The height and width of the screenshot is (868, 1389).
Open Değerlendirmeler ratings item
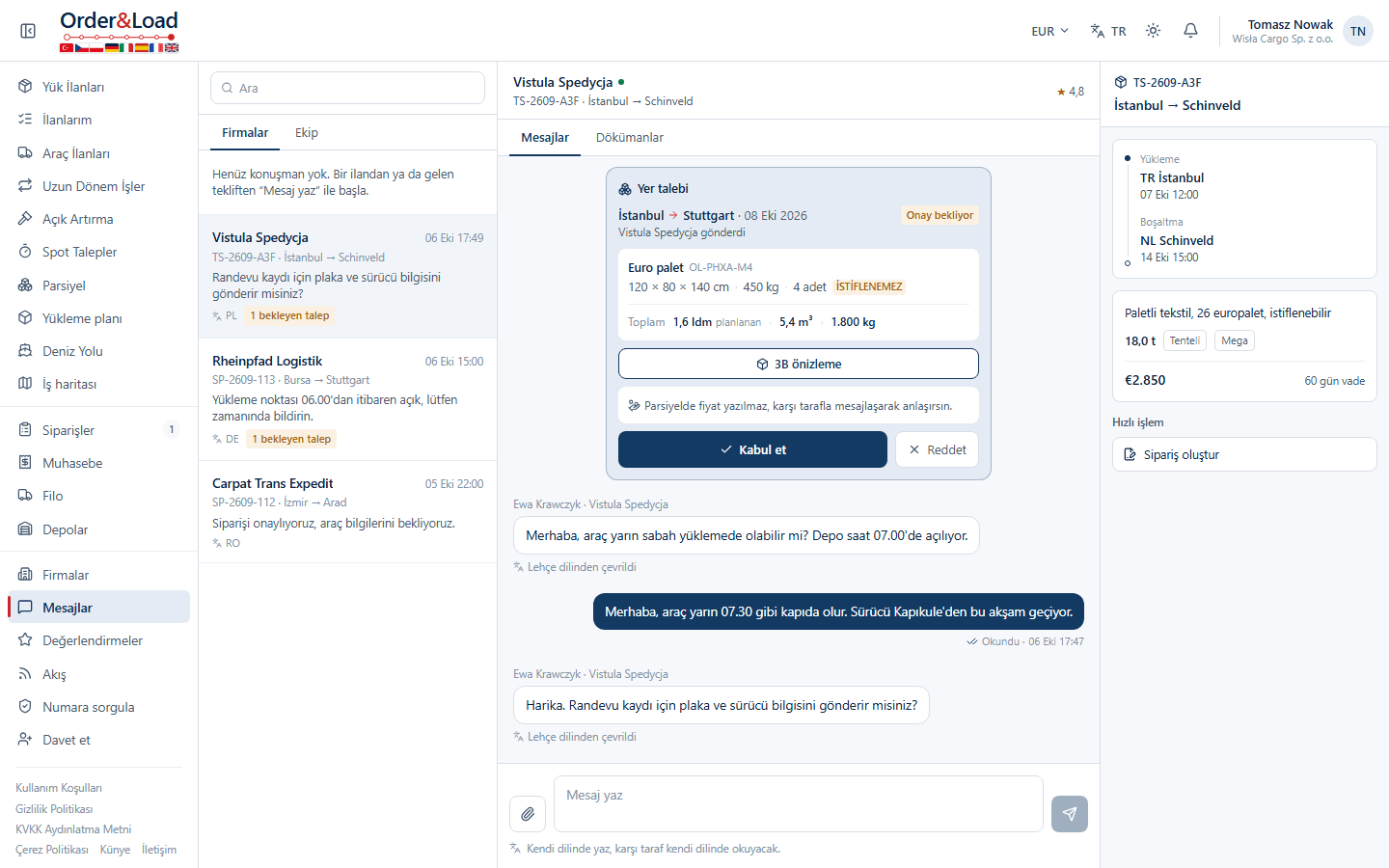click(98, 640)
